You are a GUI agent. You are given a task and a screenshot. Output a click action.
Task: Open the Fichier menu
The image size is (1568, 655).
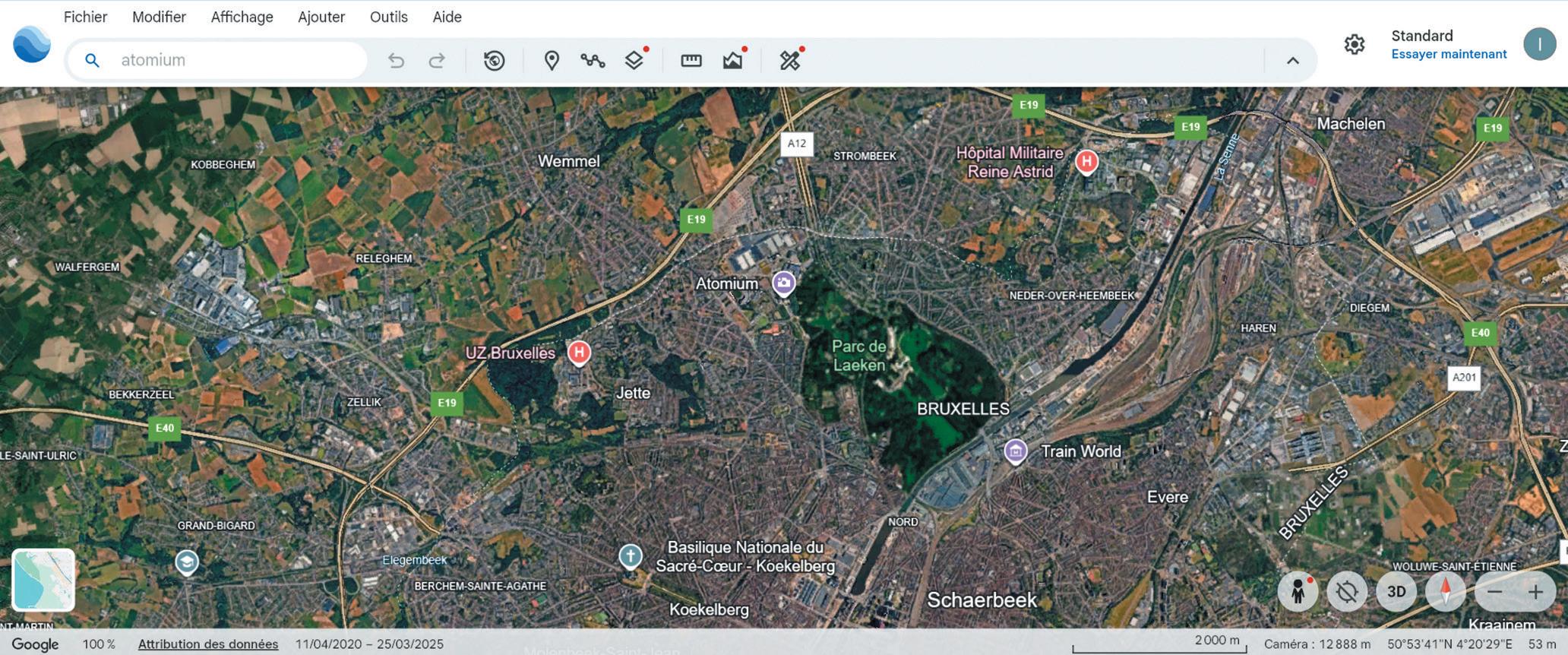click(86, 17)
